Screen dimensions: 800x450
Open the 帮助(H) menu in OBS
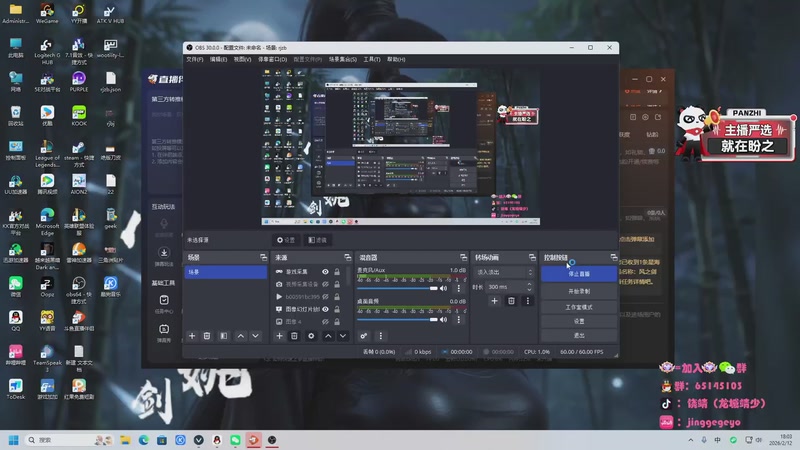click(396, 59)
